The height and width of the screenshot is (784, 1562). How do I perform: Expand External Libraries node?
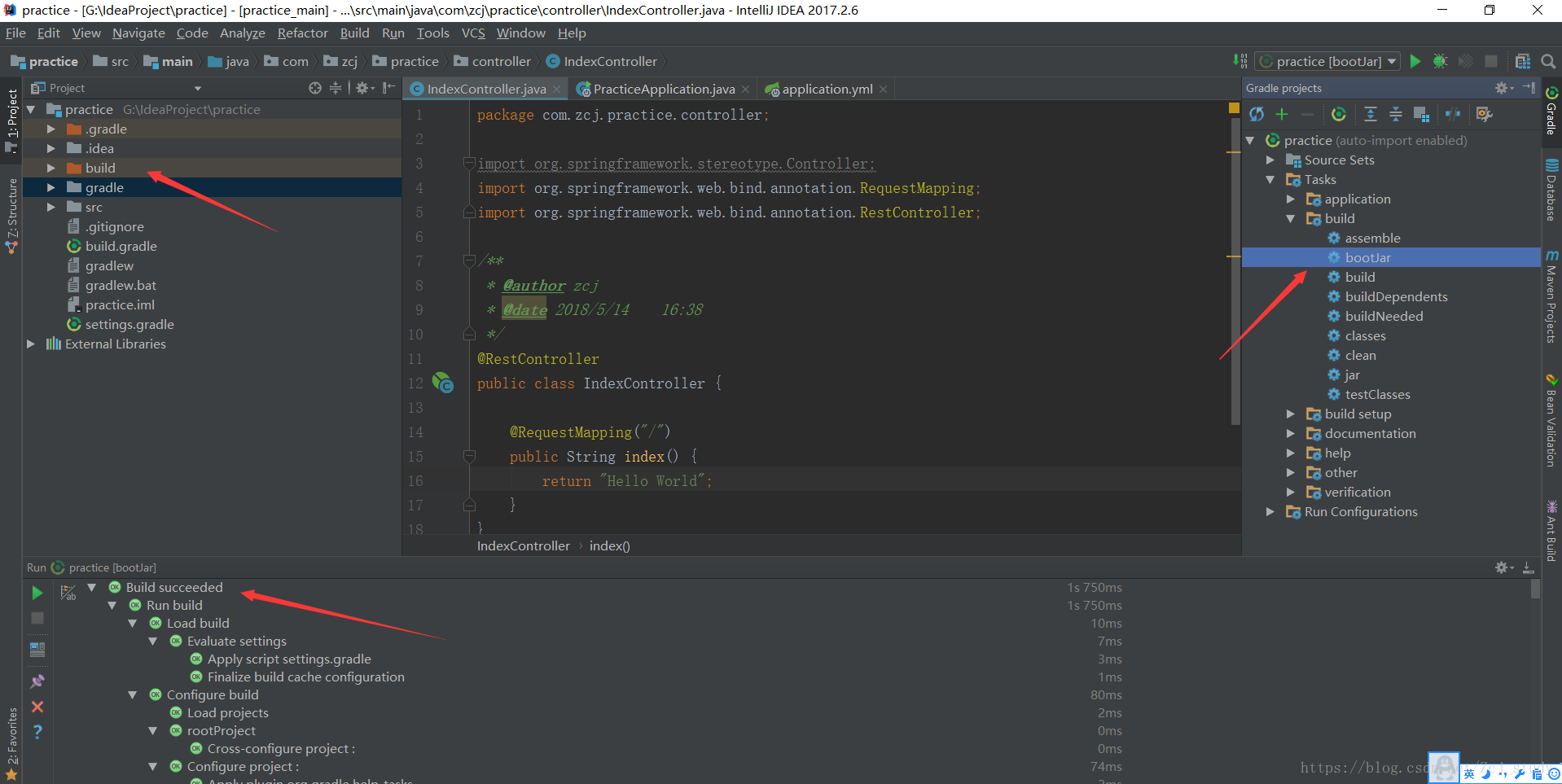pyautogui.click(x=31, y=344)
